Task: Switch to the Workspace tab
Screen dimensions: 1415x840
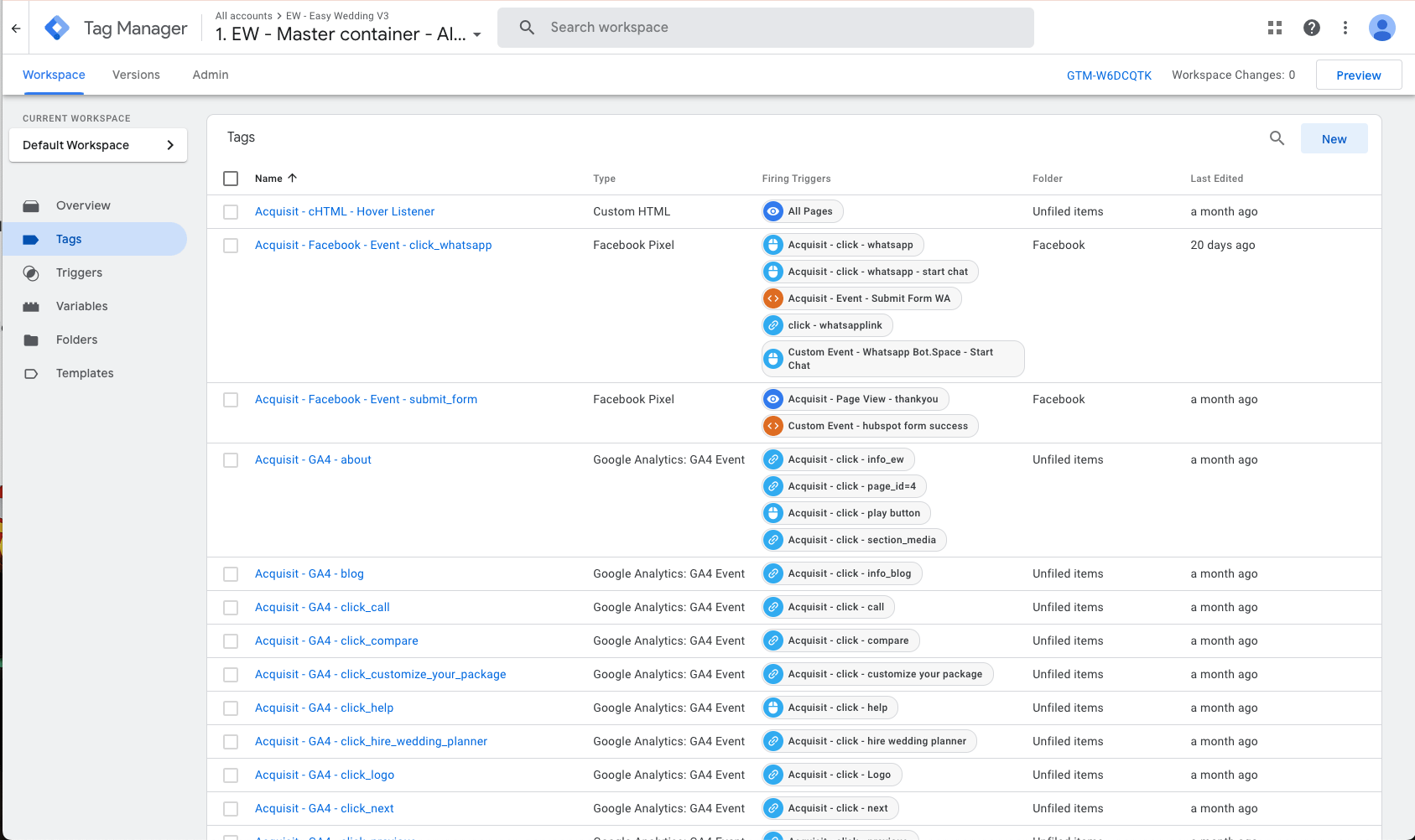Action: pyautogui.click(x=54, y=75)
